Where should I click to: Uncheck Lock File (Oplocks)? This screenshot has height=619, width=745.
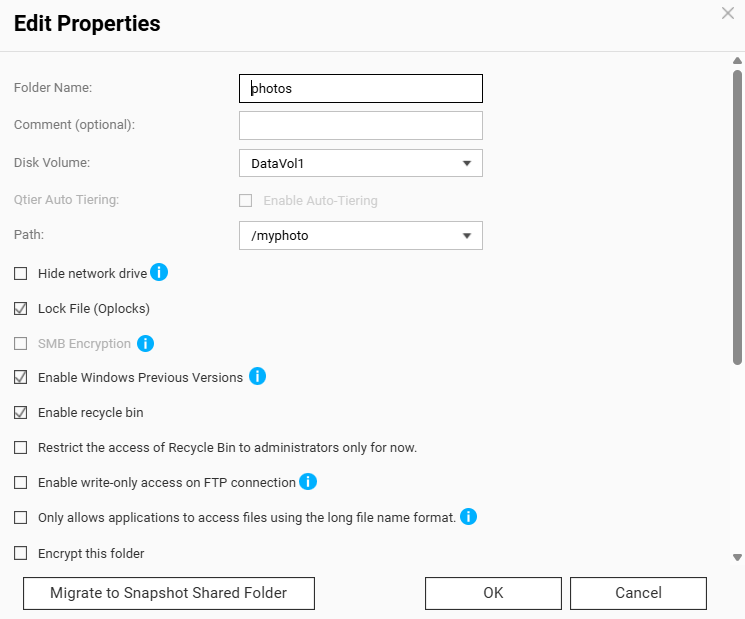pyautogui.click(x=21, y=308)
